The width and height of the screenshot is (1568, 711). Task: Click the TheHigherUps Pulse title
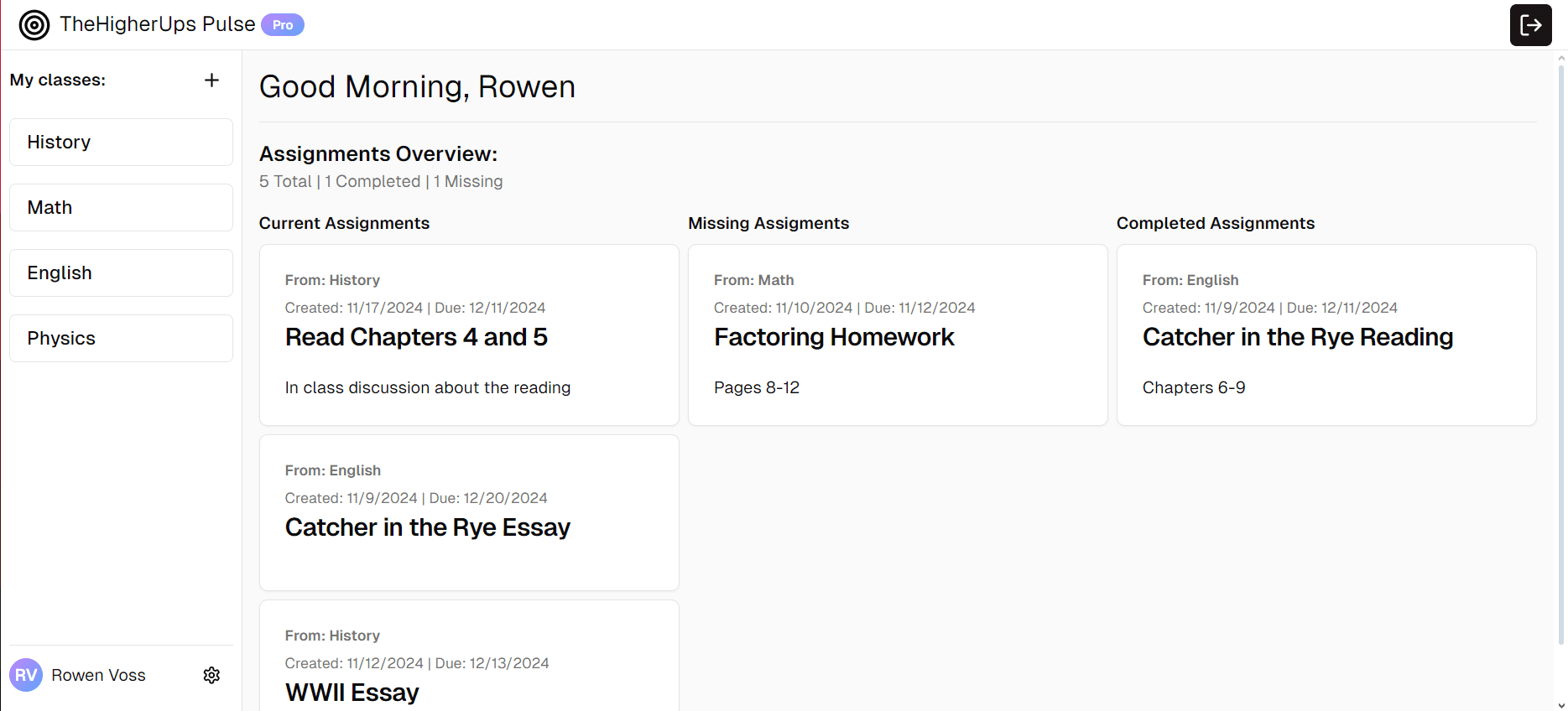point(157,24)
